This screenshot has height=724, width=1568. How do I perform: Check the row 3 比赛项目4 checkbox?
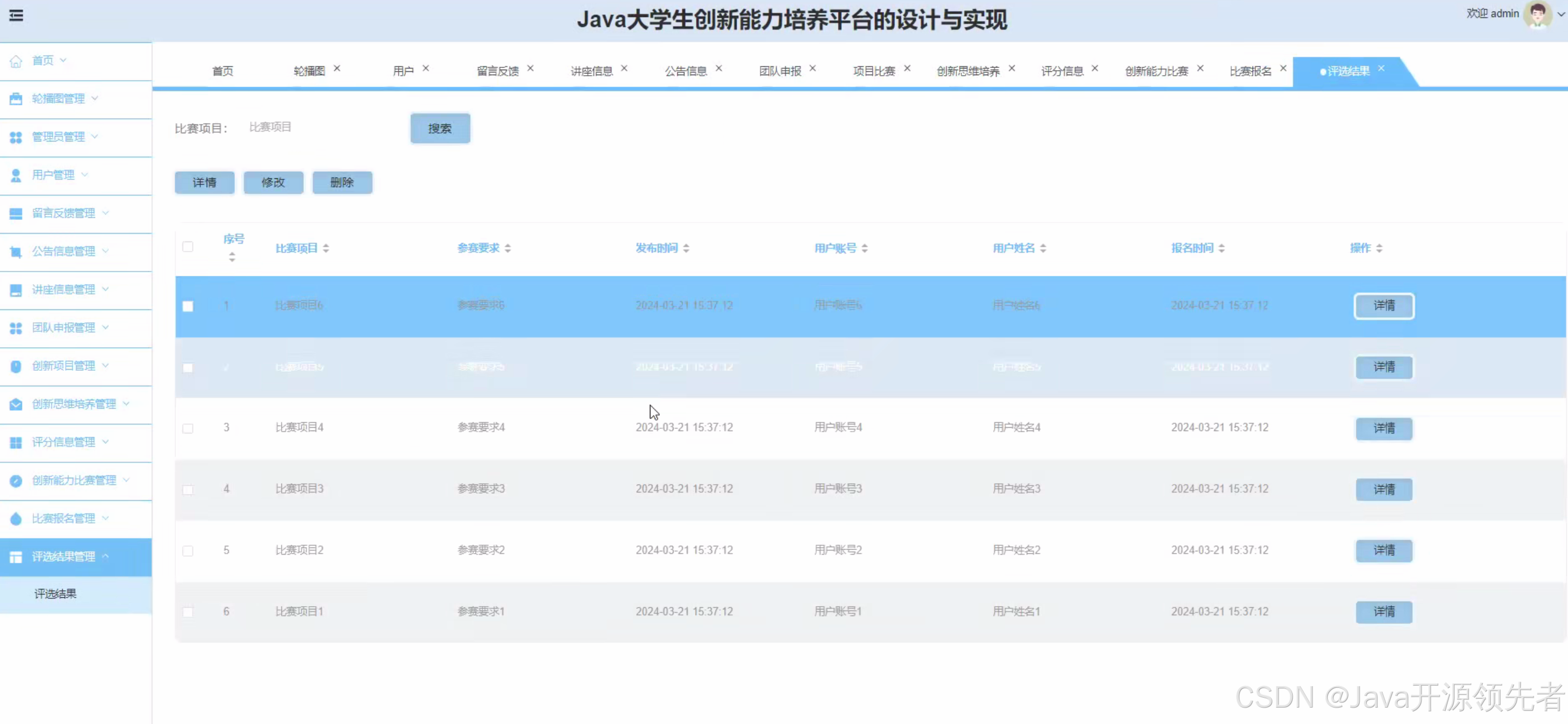[x=188, y=429]
